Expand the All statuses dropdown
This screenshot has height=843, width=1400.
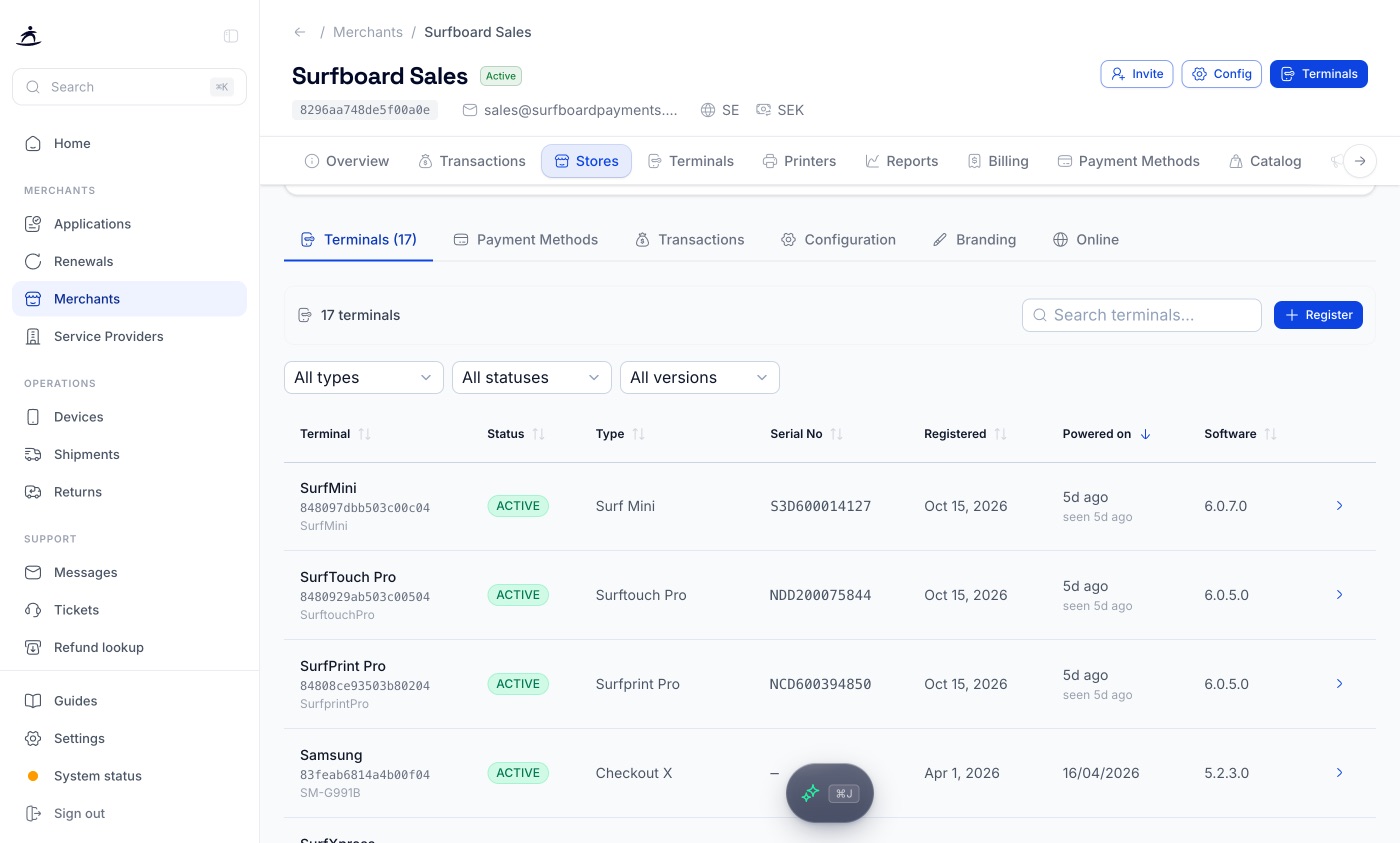point(532,378)
